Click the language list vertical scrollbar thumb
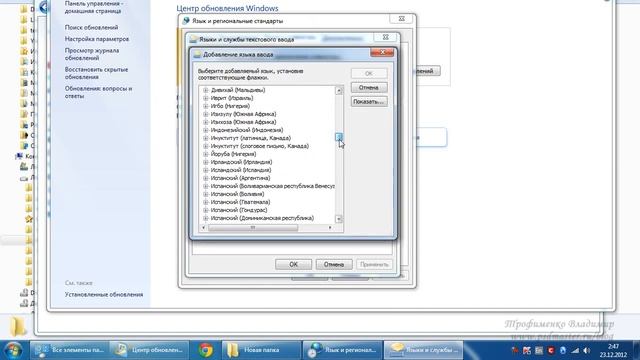 point(339,137)
